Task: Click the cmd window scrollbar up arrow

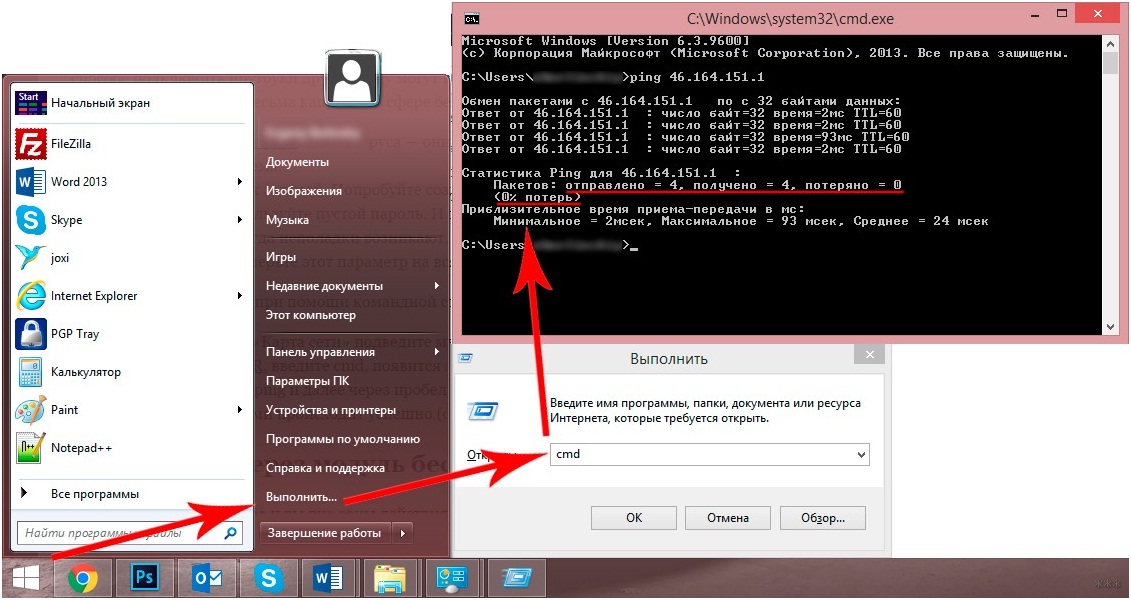Action: click(x=1111, y=44)
